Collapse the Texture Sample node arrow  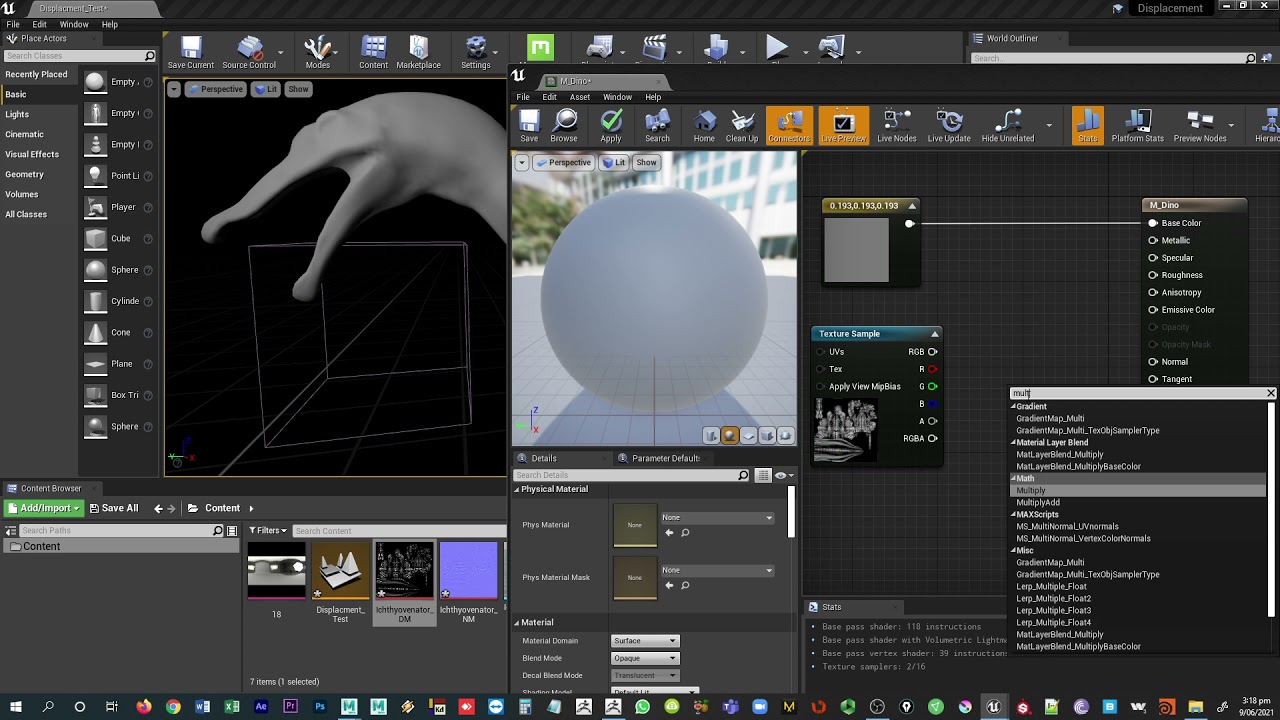pyautogui.click(x=934, y=334)
